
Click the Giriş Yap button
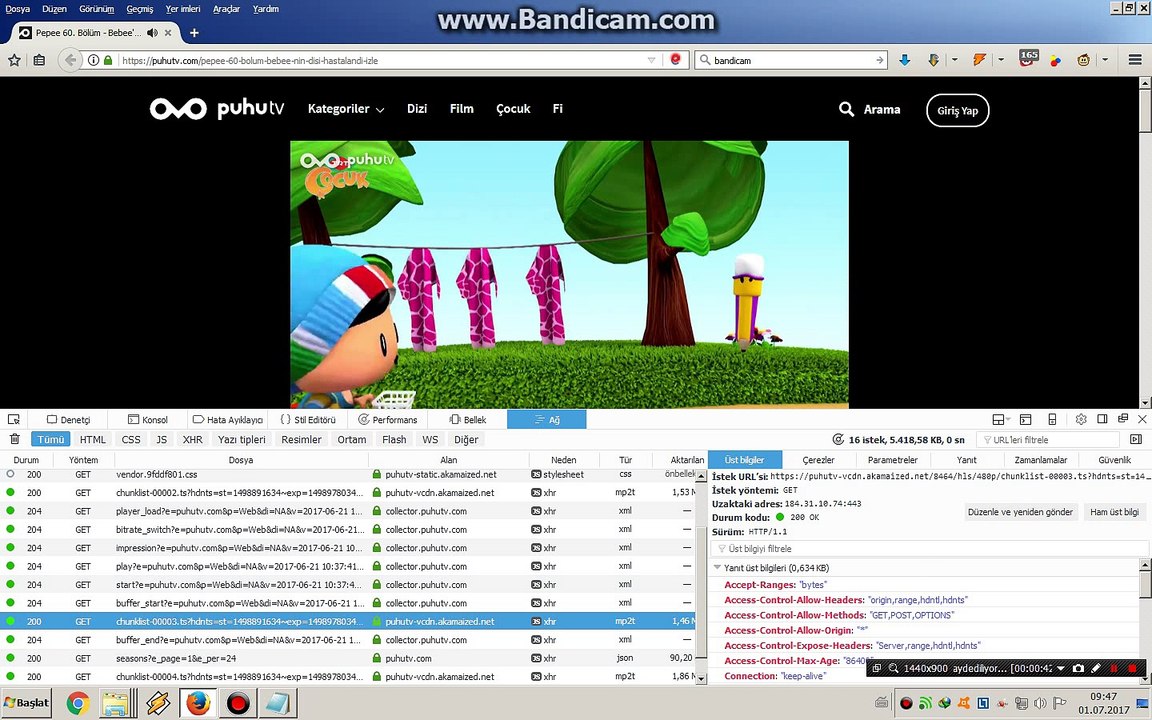957,110
